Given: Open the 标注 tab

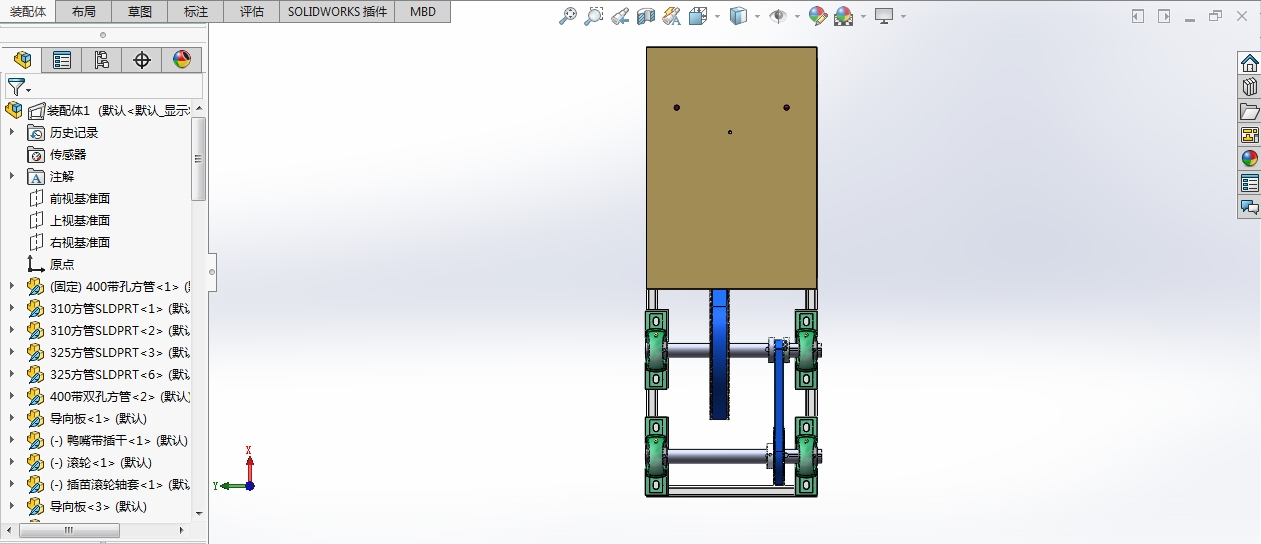Looking at the screenshot, I should (x=197, y=12).
